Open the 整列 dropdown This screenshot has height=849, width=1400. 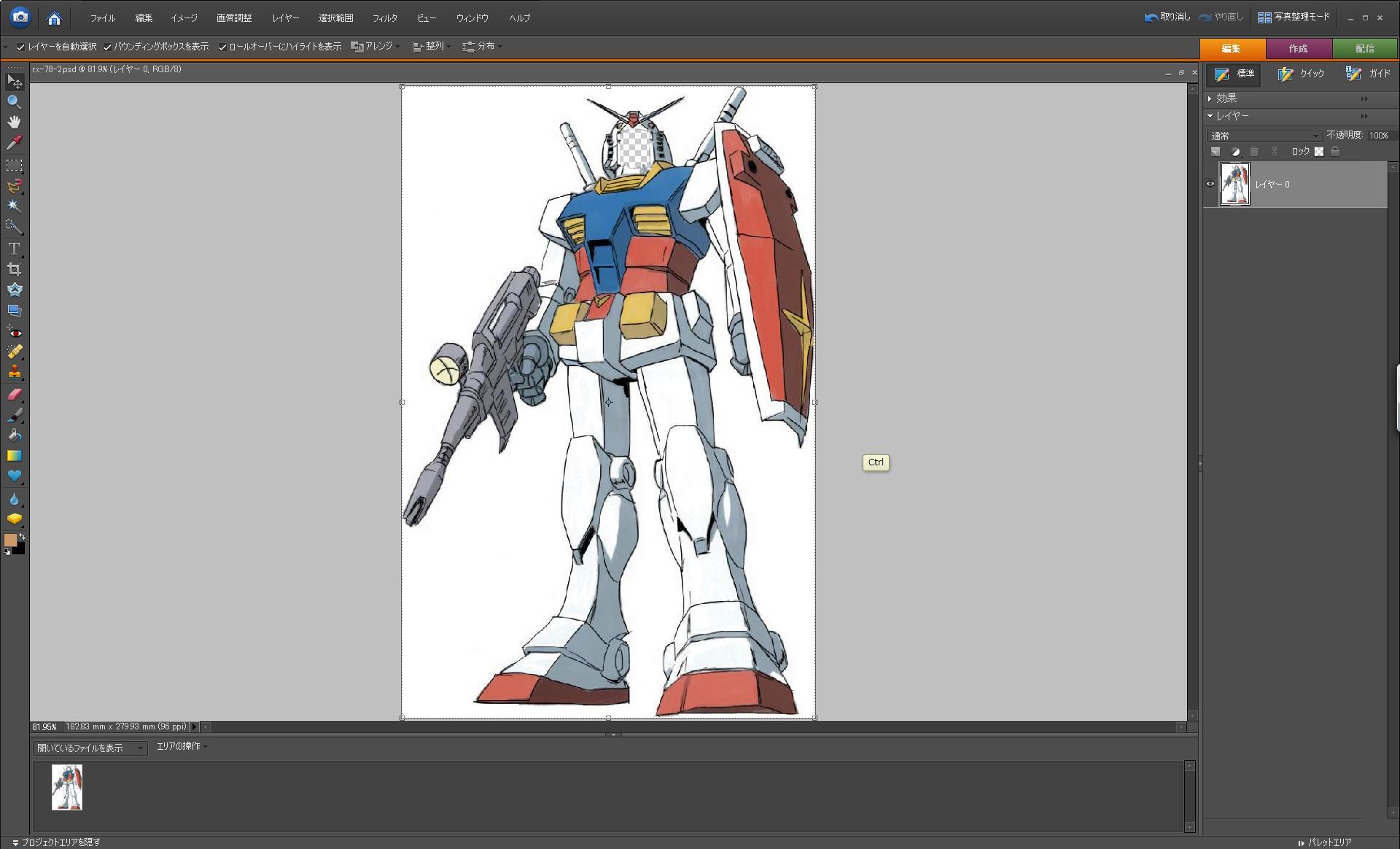(432, 47)
